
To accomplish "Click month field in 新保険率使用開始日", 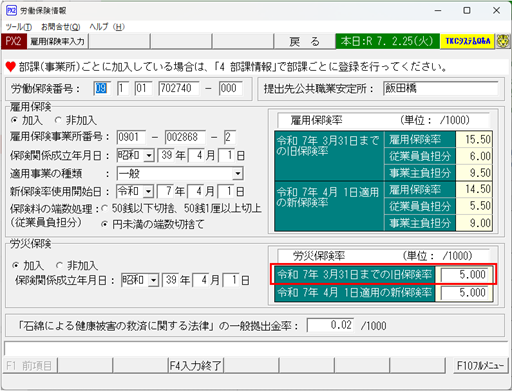I will click(196, 192).
